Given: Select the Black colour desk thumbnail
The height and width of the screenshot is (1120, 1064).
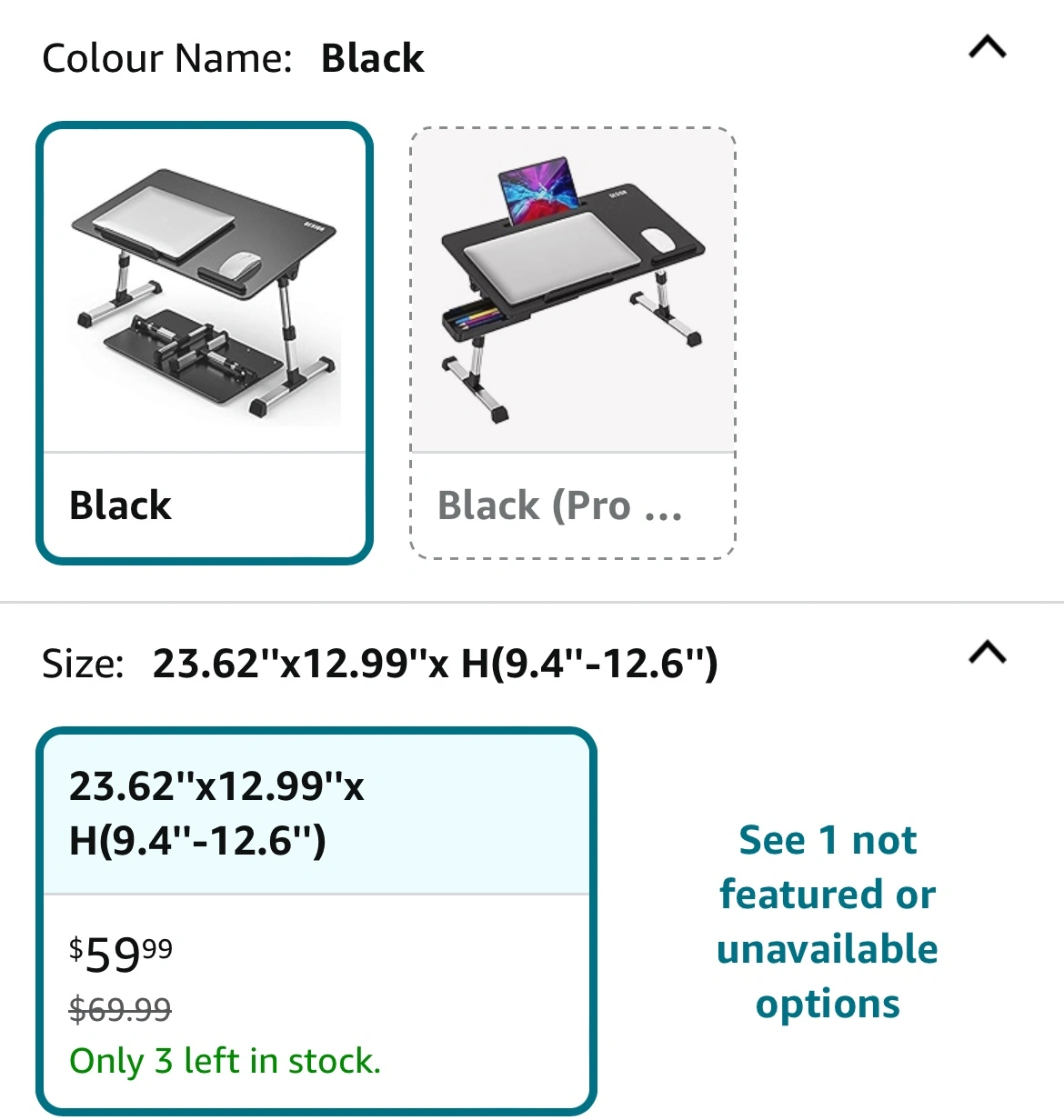Looking at the screenshot, I should coord(205,291).
